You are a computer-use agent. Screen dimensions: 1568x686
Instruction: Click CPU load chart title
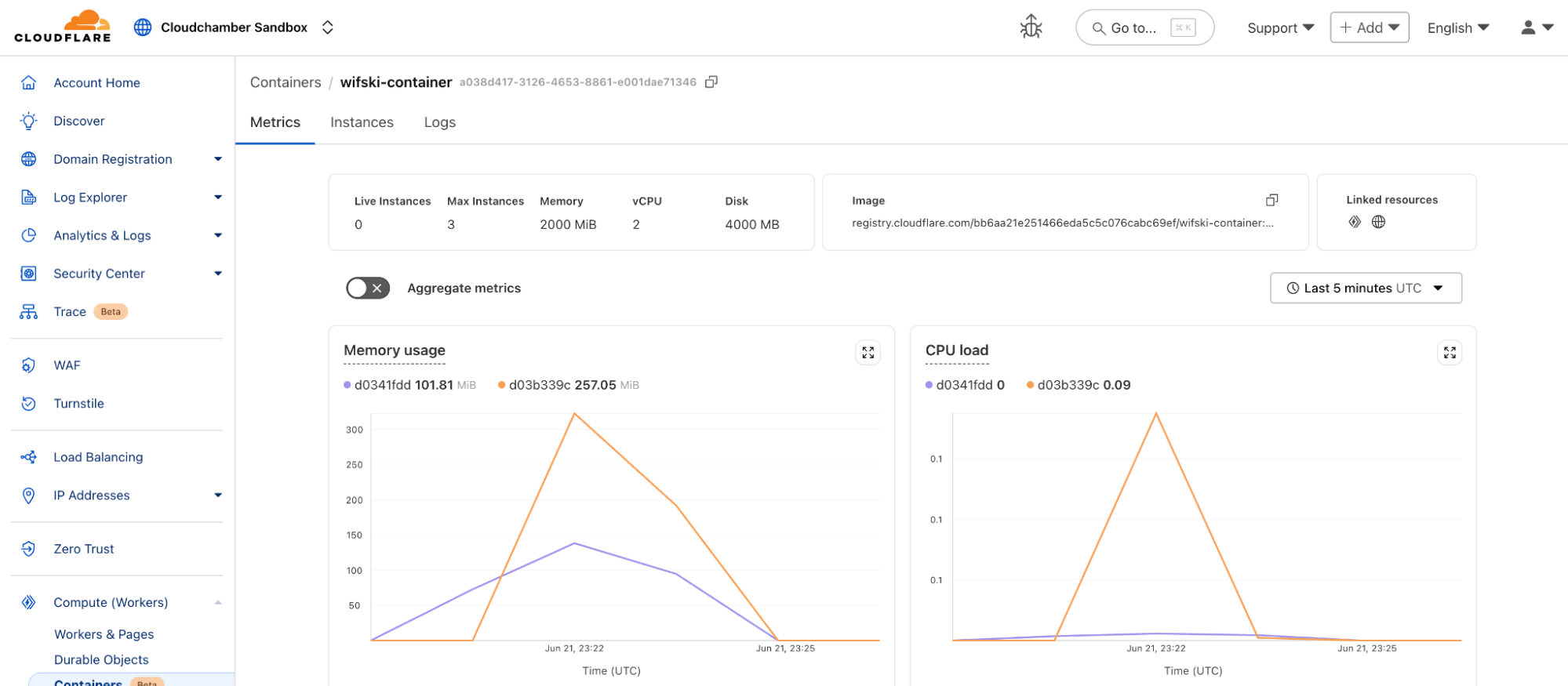[957, 350]
